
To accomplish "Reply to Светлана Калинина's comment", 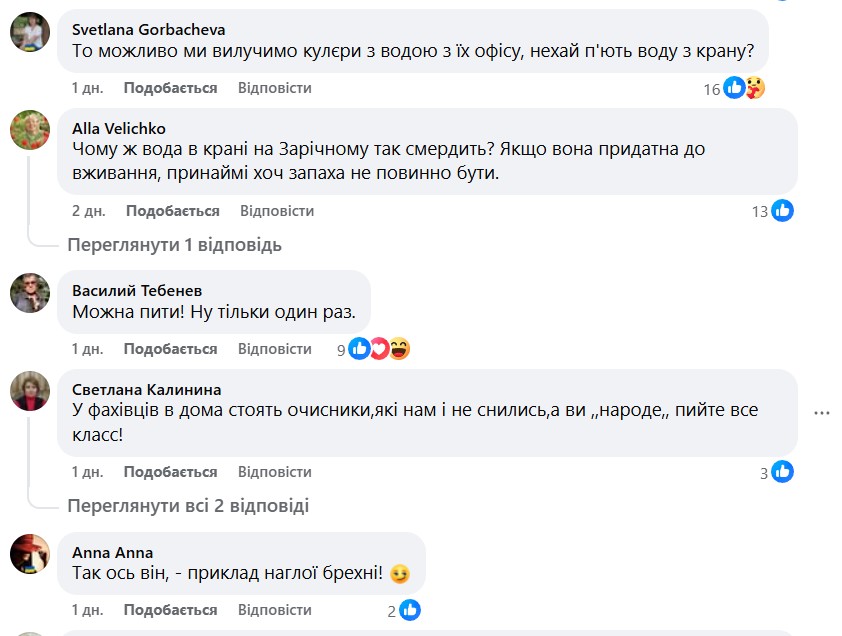I will 275,472.
